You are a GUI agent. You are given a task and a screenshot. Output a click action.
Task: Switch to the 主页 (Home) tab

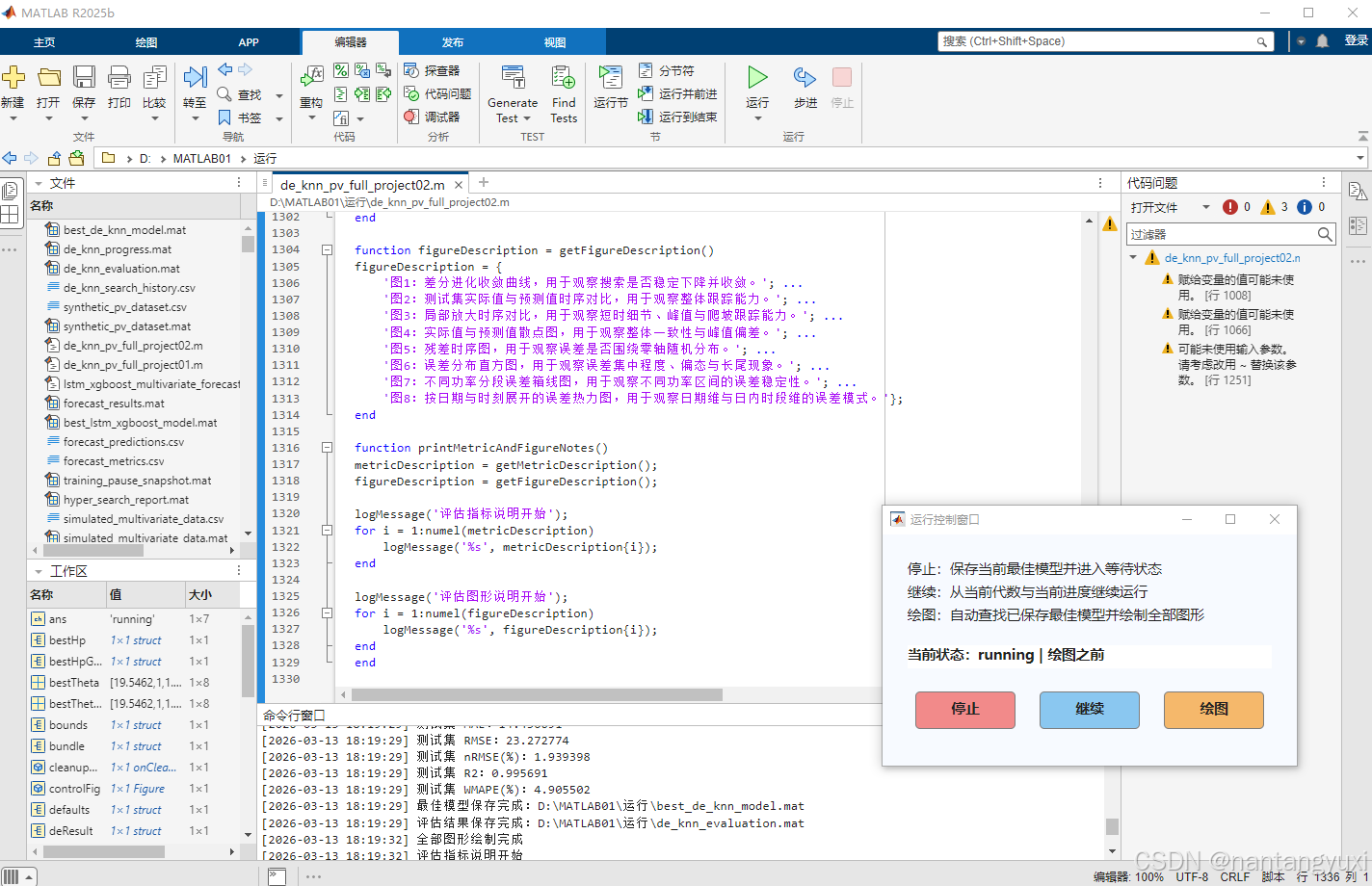[44, 42]
